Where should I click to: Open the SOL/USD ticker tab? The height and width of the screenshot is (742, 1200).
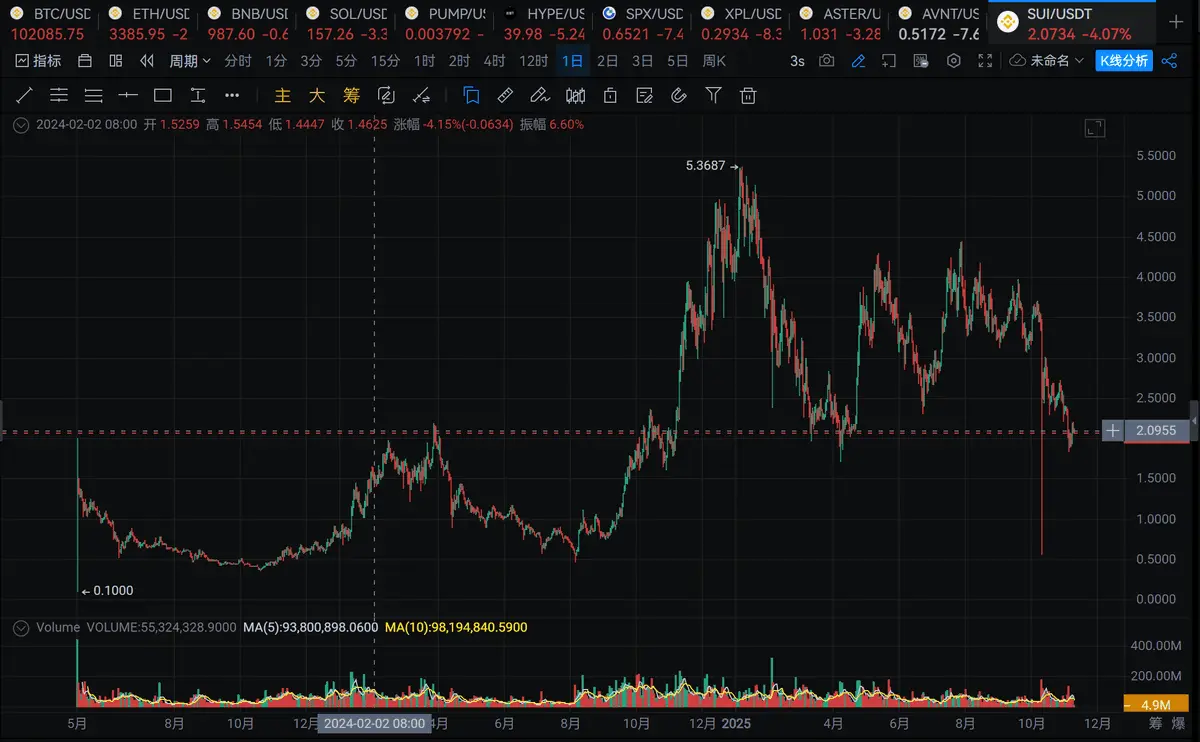click(x=346, y=23)
